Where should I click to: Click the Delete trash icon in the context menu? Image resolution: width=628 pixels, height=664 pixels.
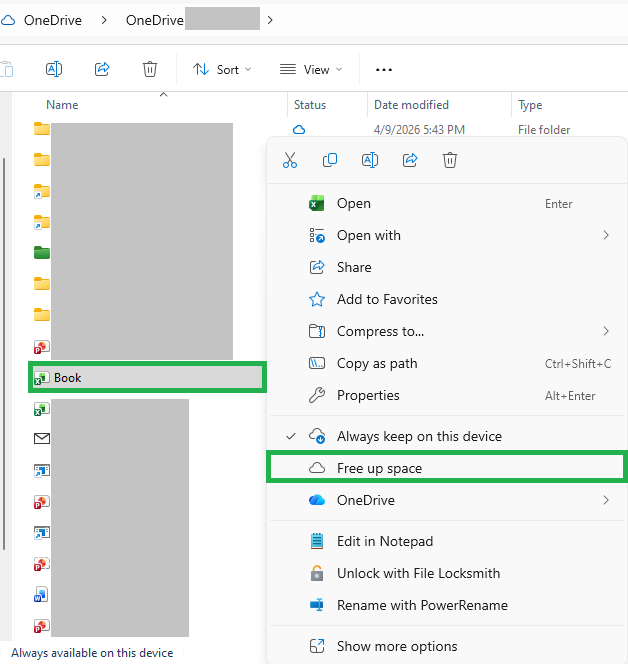450,160
